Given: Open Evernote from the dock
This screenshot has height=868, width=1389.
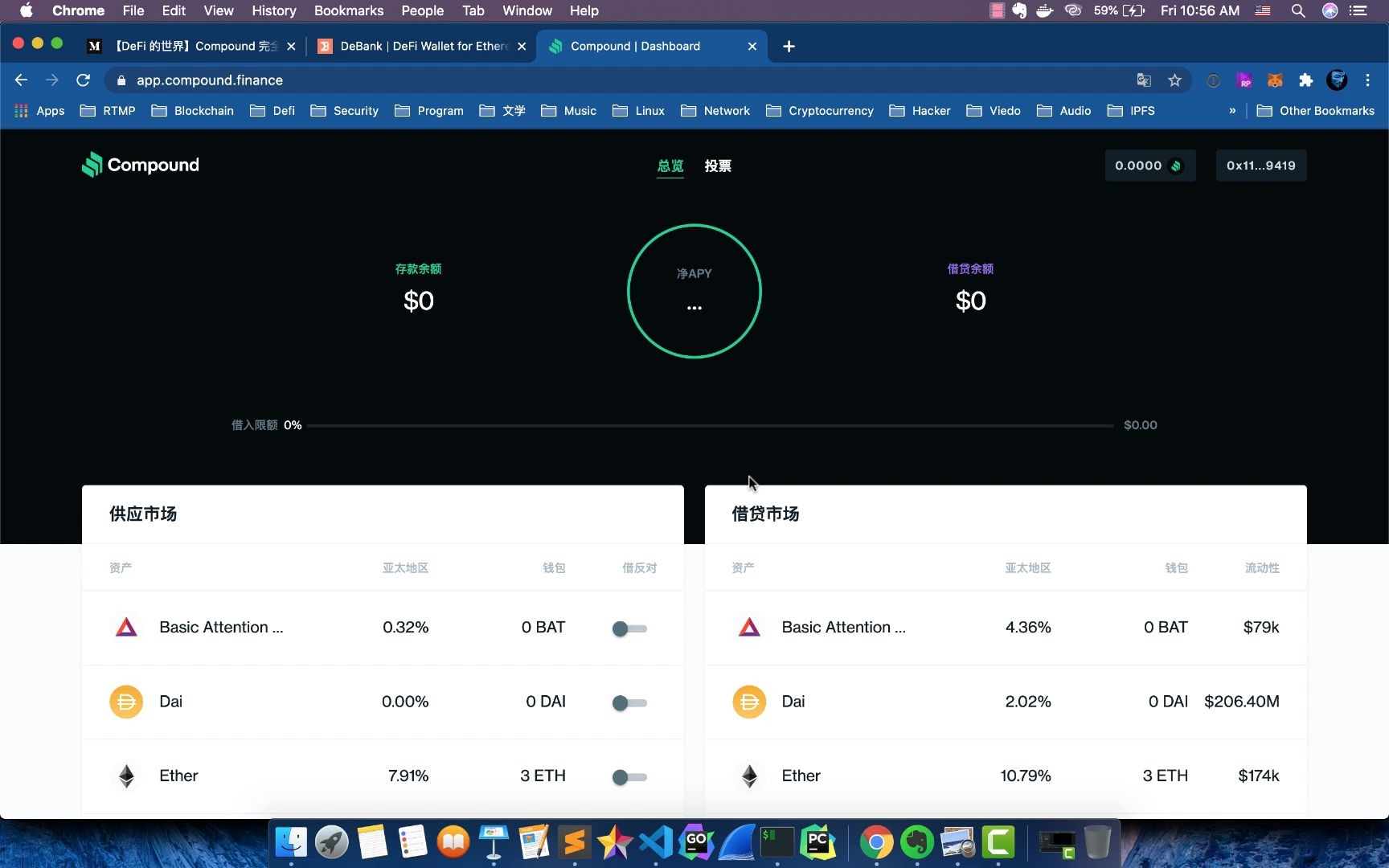Looking at the screenshot, I should 917,842.
